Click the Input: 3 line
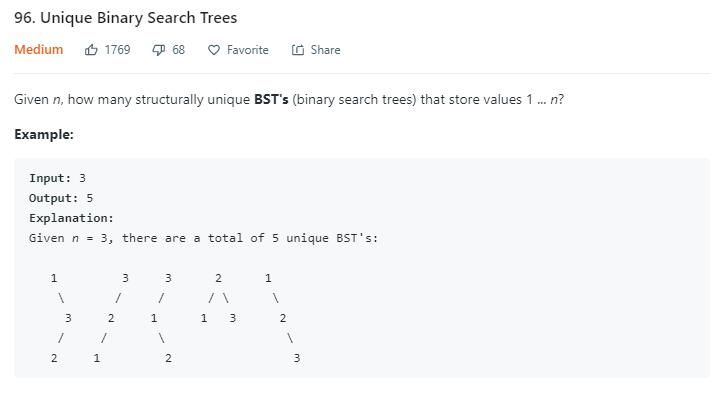This screenshot has width=724, height=397. 57,178
